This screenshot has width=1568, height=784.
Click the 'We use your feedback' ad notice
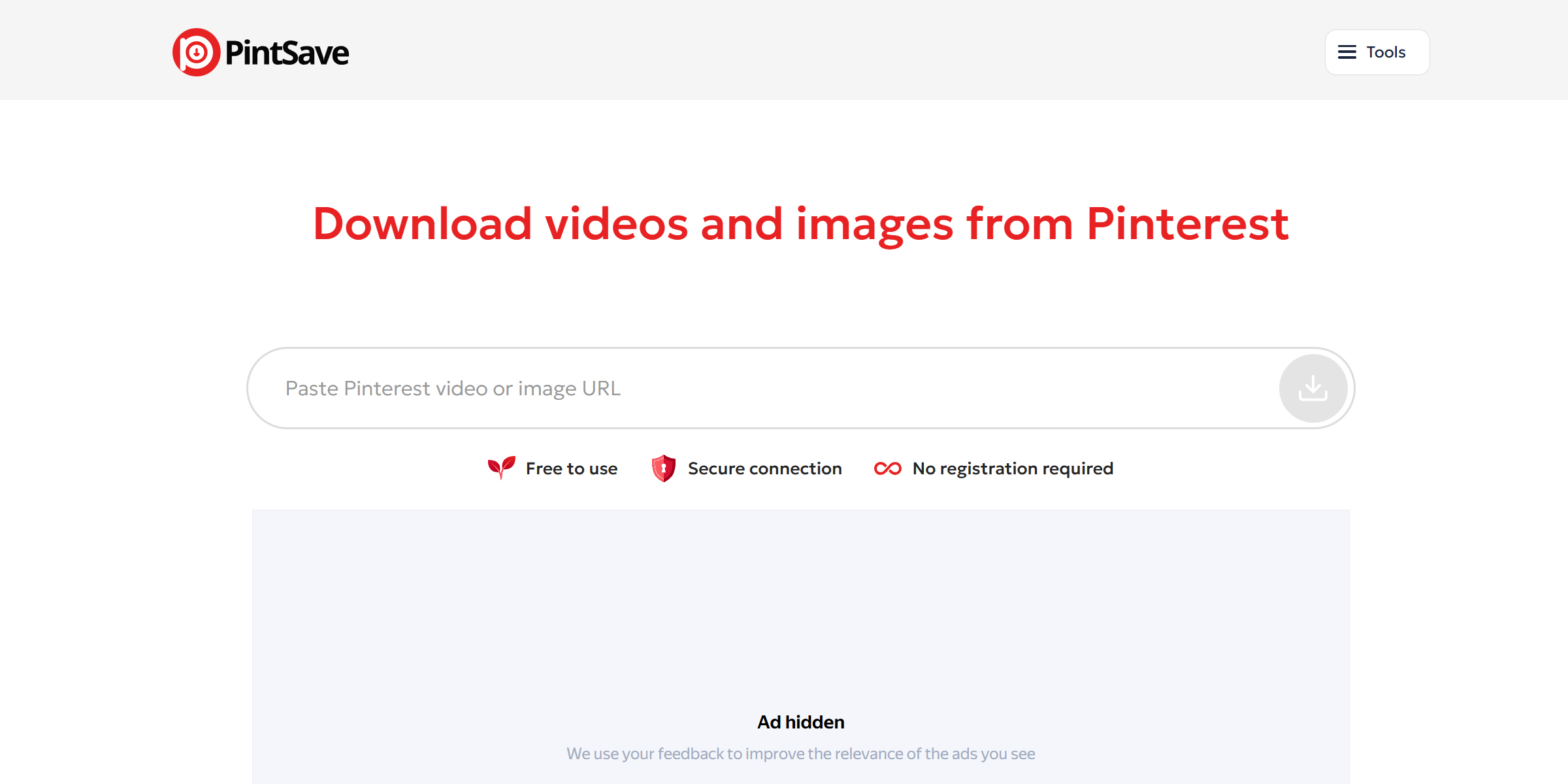click(x=801, y=754)
